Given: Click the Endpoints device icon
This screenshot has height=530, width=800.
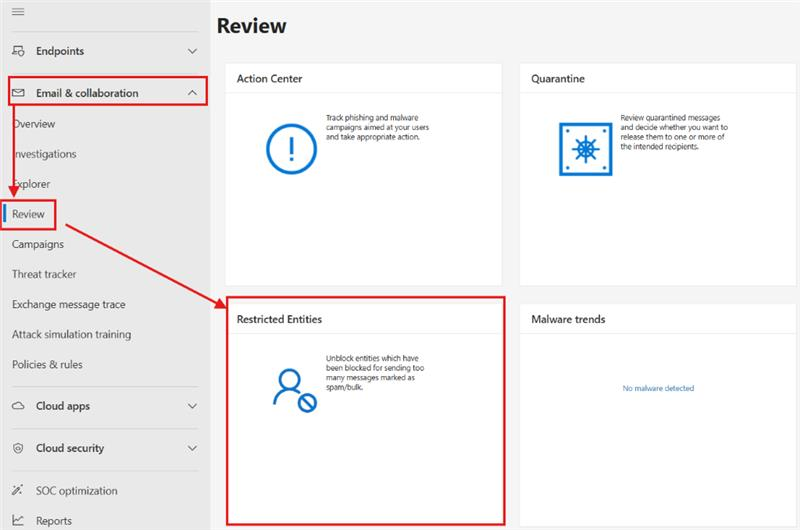Looking at the screenshot, I should (x=18, y=51).
